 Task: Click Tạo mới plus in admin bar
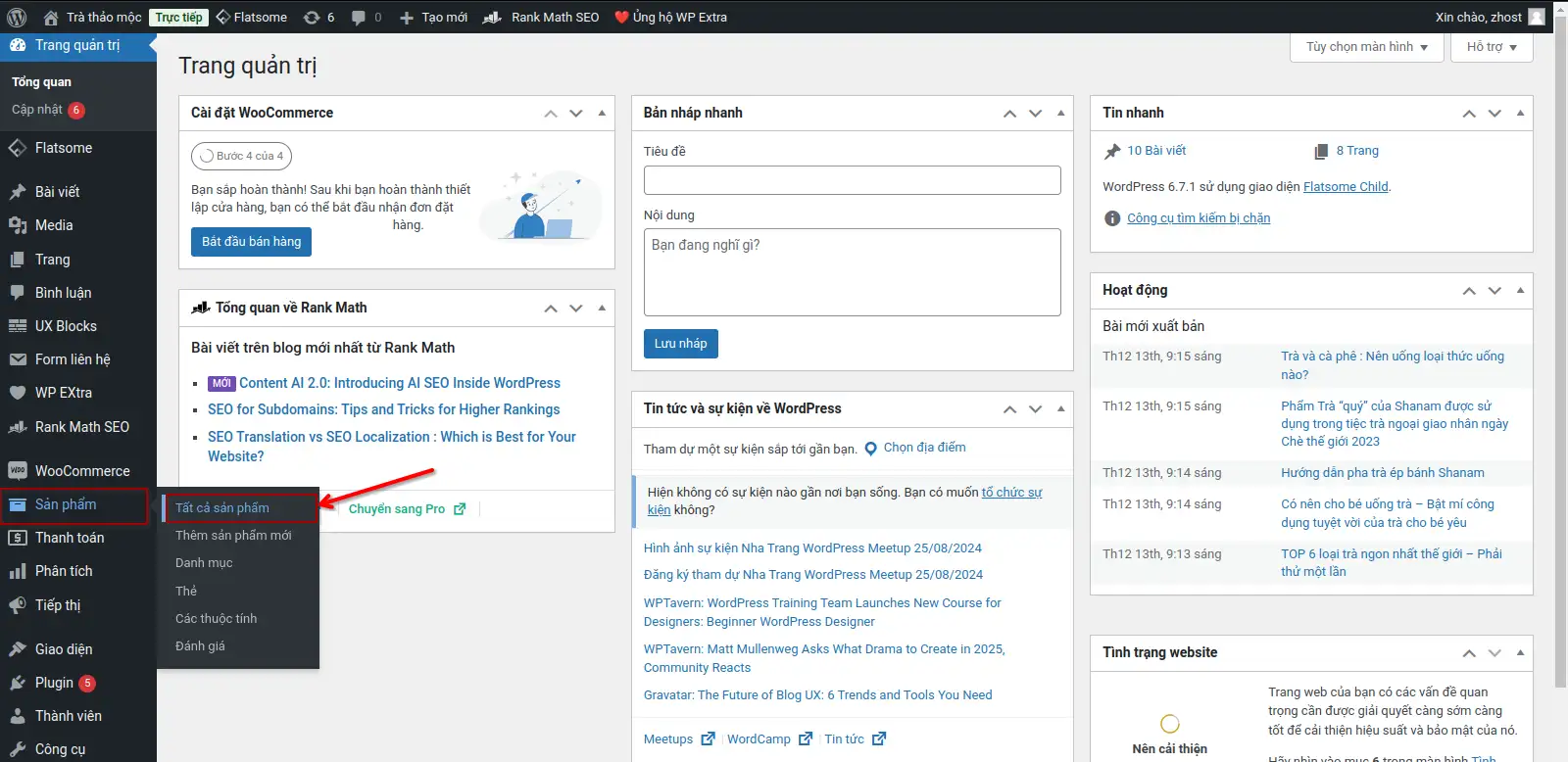(433, 17)
